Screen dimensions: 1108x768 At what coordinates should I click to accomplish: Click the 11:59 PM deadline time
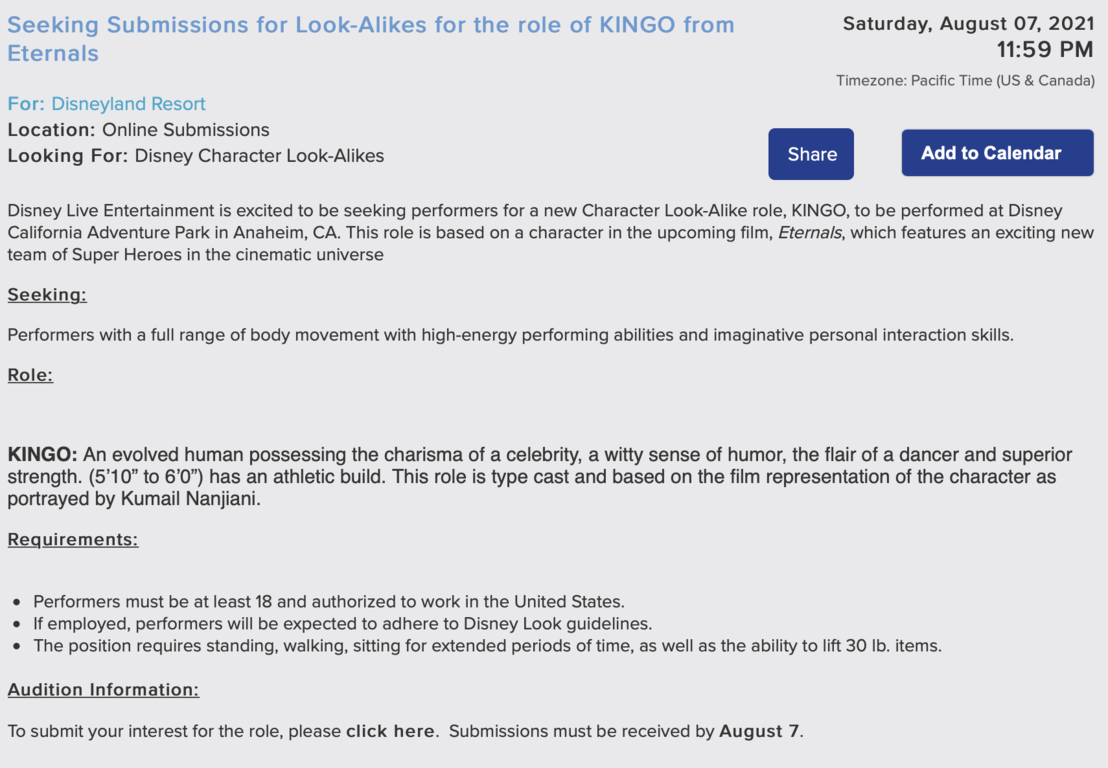coord(1045,50)
